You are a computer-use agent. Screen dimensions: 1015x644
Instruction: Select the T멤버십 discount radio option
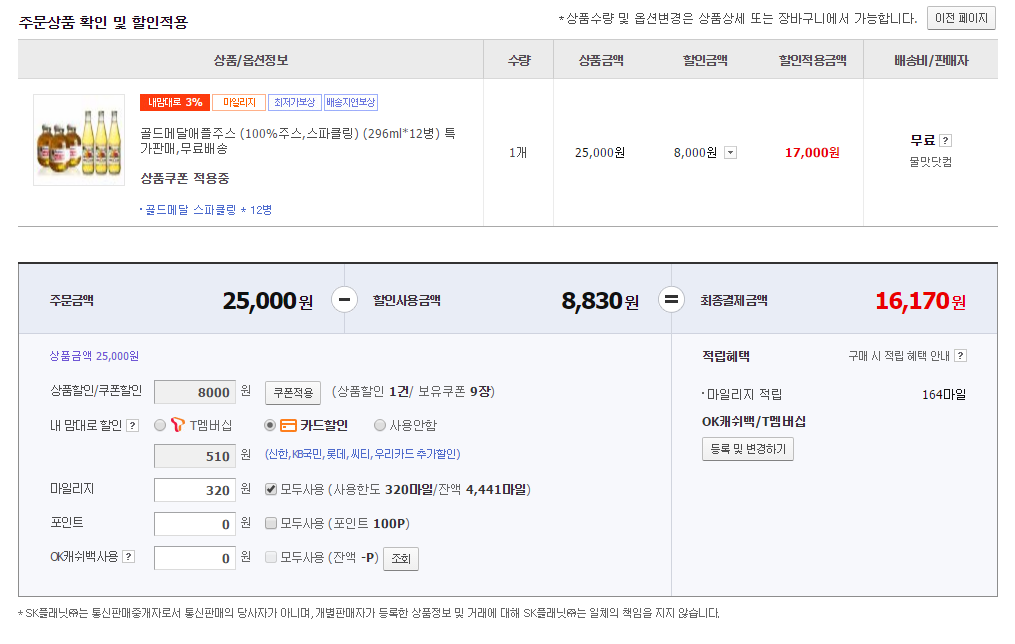click(160, 425)
